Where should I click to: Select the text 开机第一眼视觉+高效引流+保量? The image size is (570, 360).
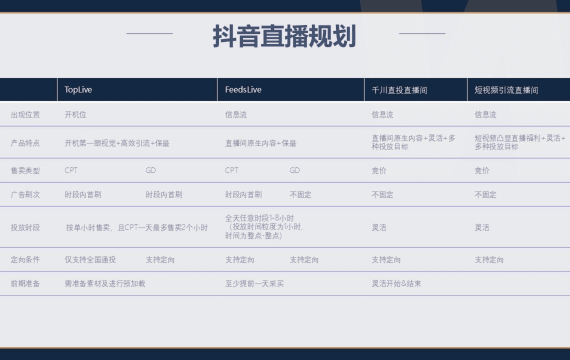coord(117,143)
